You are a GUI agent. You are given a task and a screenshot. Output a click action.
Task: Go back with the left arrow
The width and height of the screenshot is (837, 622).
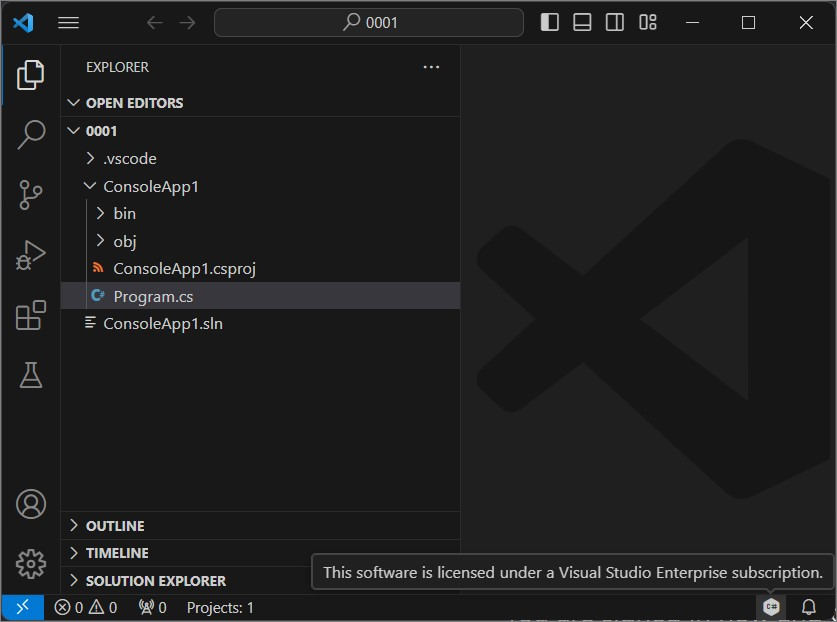[x=155, y=22]
